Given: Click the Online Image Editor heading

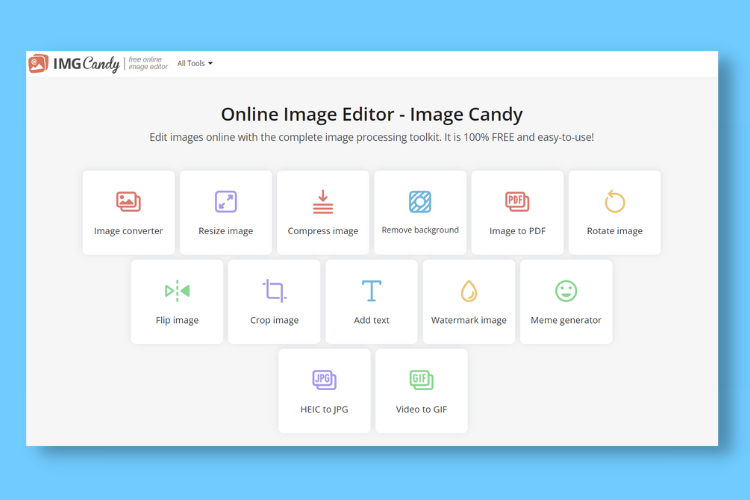Looking at the screenshot, I should tap(372, 114).
